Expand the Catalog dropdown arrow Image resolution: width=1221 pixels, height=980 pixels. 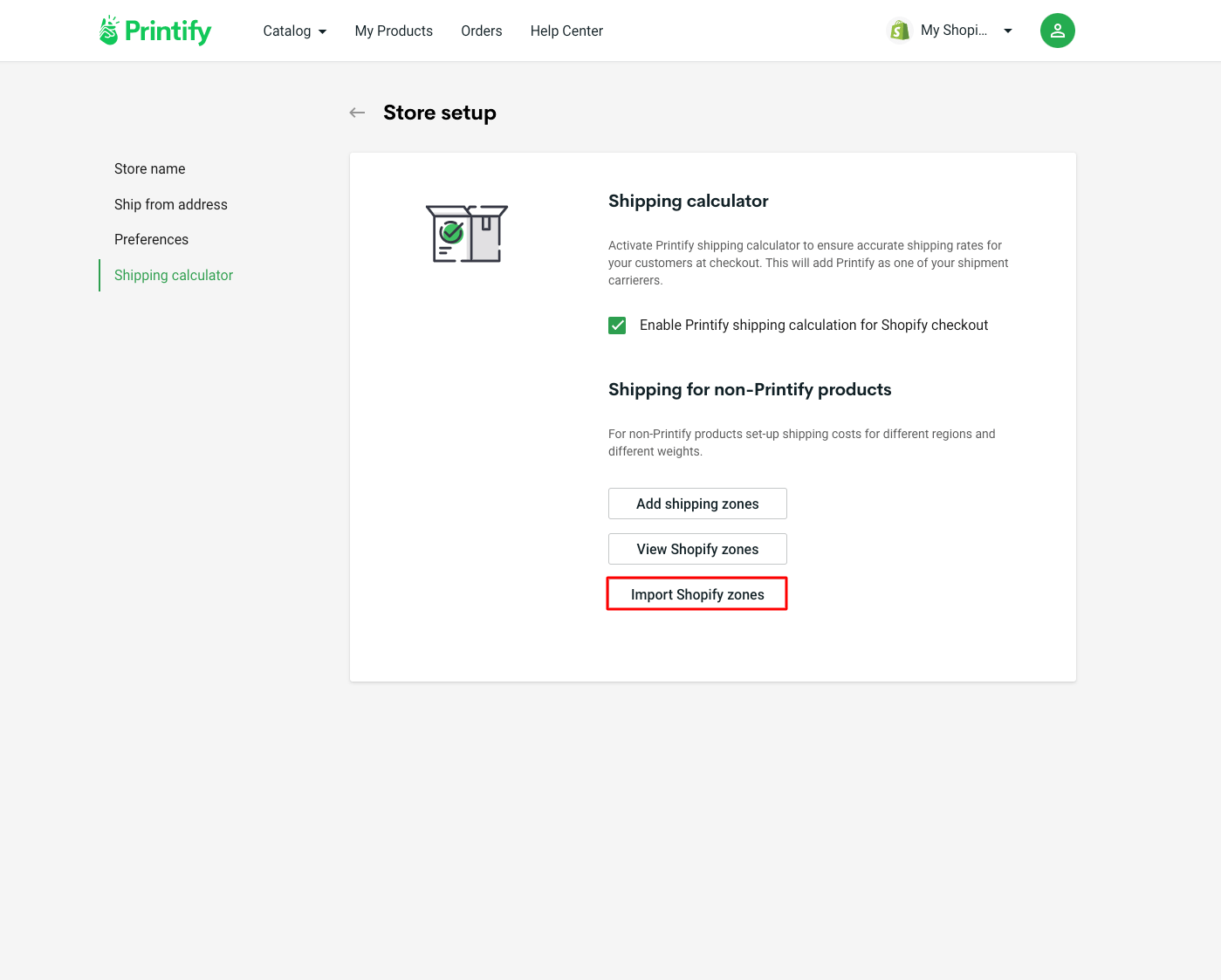pos(322,31)
